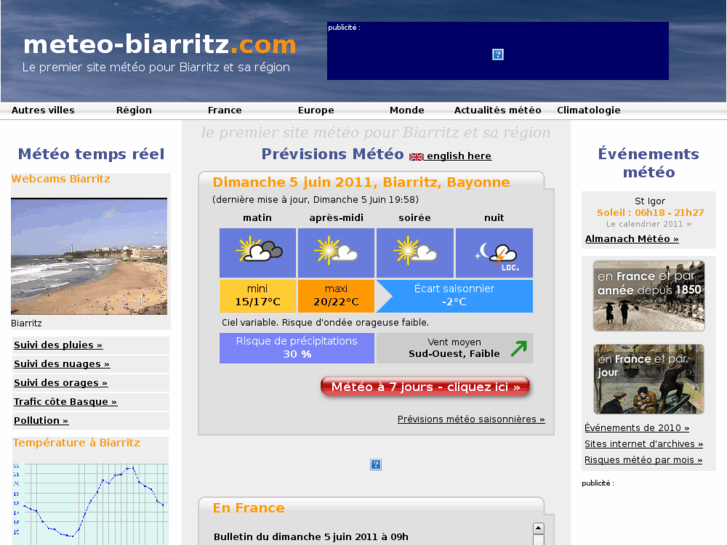The height and width of the screenshot is (545, 727).
Task: View the Biarritz beach webcam image
Action: click(x=89, y=256)
